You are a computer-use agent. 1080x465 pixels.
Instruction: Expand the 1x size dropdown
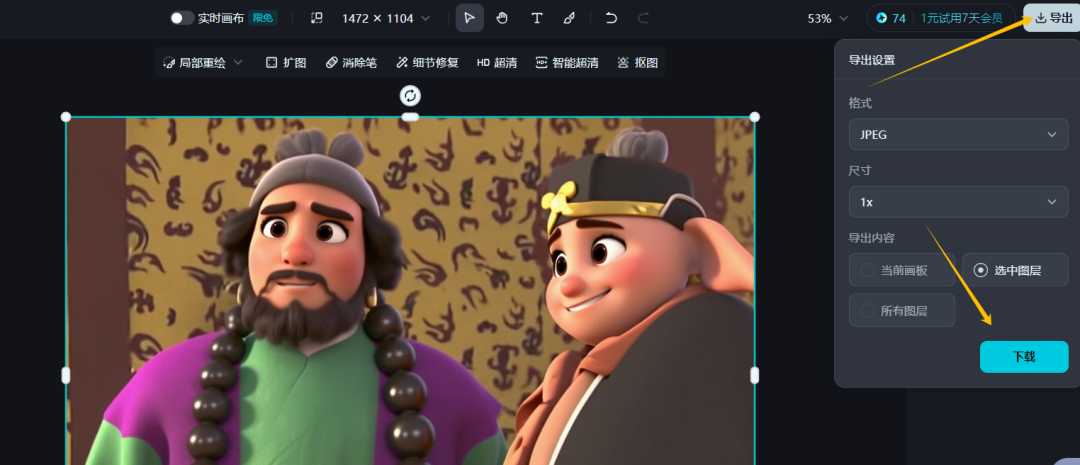(x=957, y=202)
